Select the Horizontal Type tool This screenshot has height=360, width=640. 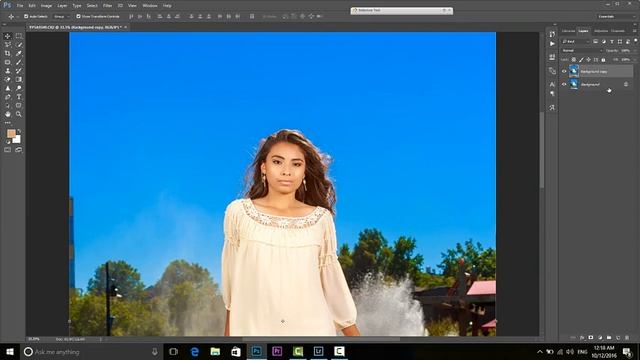pyautogui.click(x=19, y=97)
